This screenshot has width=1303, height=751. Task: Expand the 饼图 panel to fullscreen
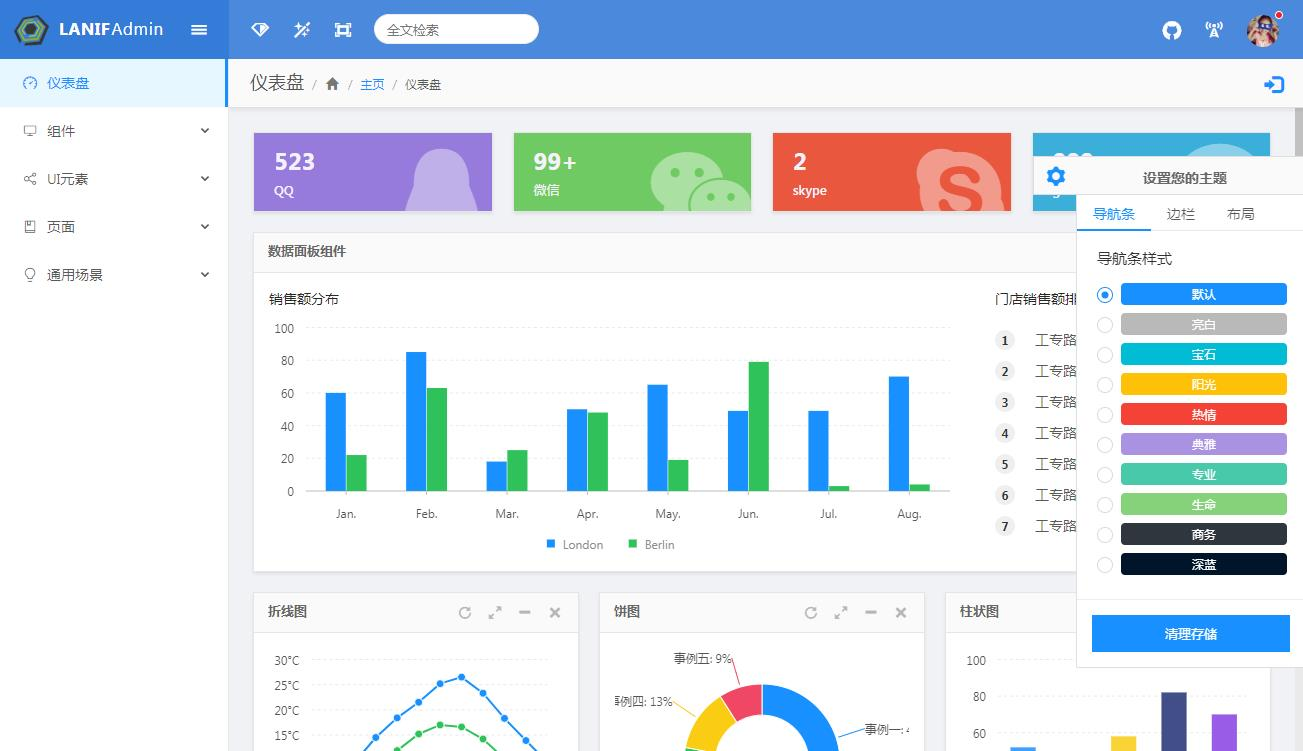pos(841,613)
